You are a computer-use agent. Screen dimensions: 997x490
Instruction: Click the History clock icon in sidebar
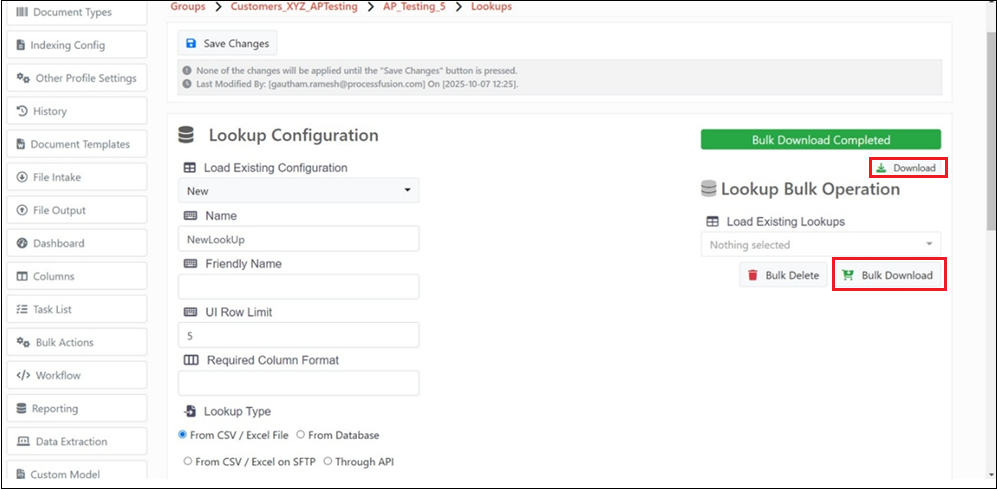22,111
